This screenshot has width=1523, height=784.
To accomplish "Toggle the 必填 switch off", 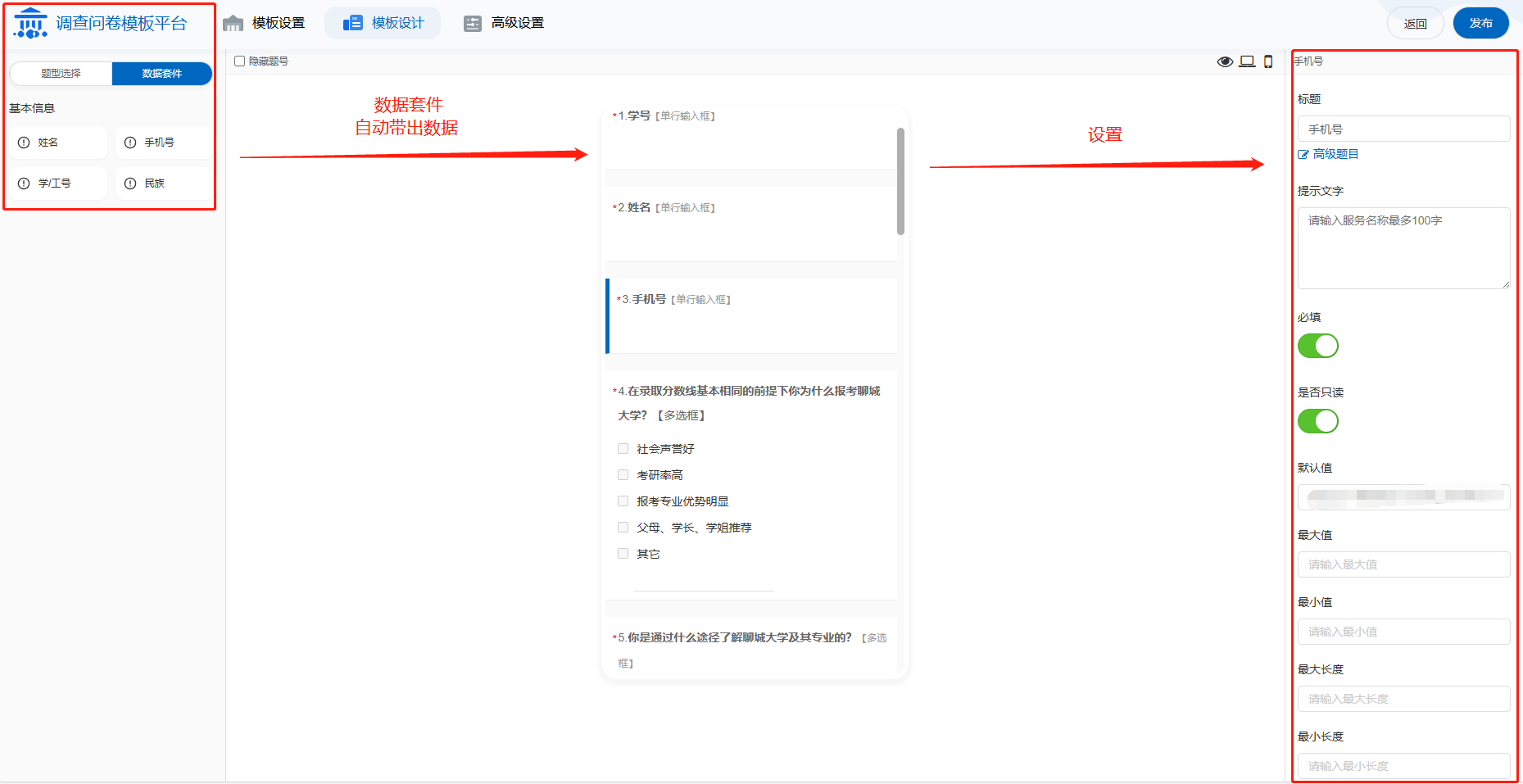I will click(1317, 346).
